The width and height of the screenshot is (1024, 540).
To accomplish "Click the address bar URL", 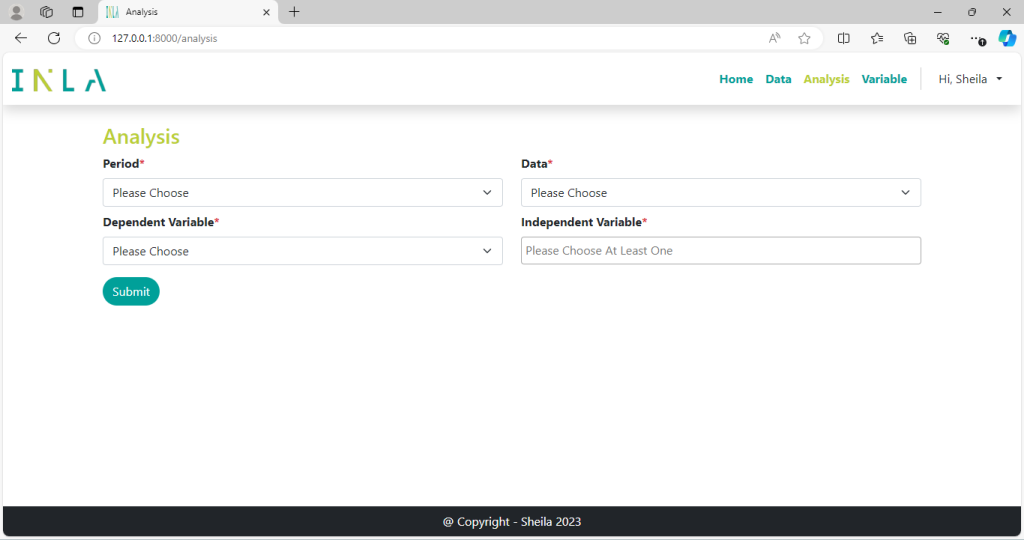I will (x=165, y=39).
